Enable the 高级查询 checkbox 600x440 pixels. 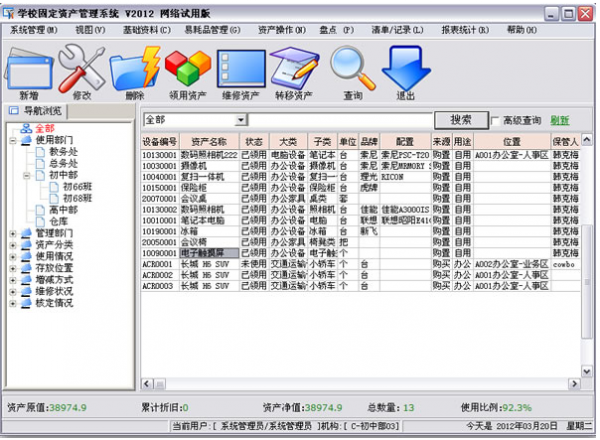(495, 121)
